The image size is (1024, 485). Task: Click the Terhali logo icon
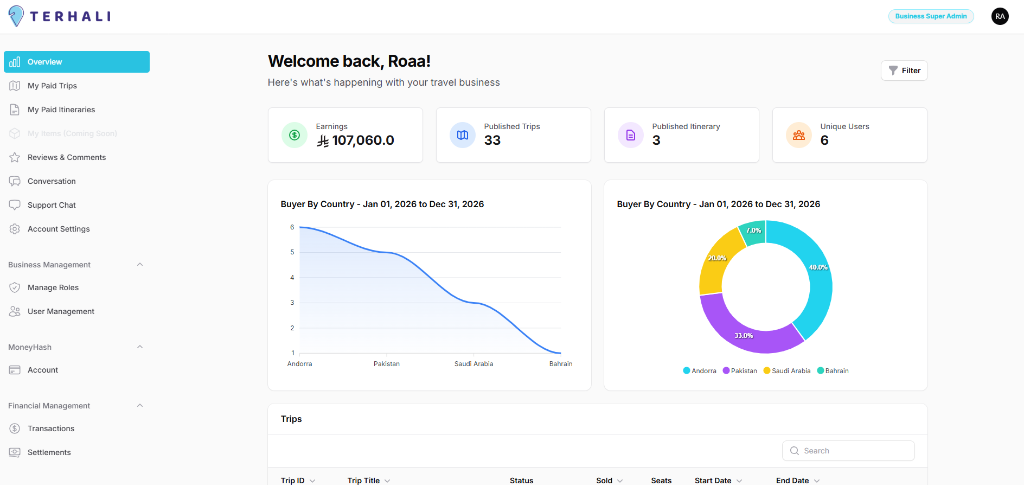pyautogui.click(x=15, y=16)
